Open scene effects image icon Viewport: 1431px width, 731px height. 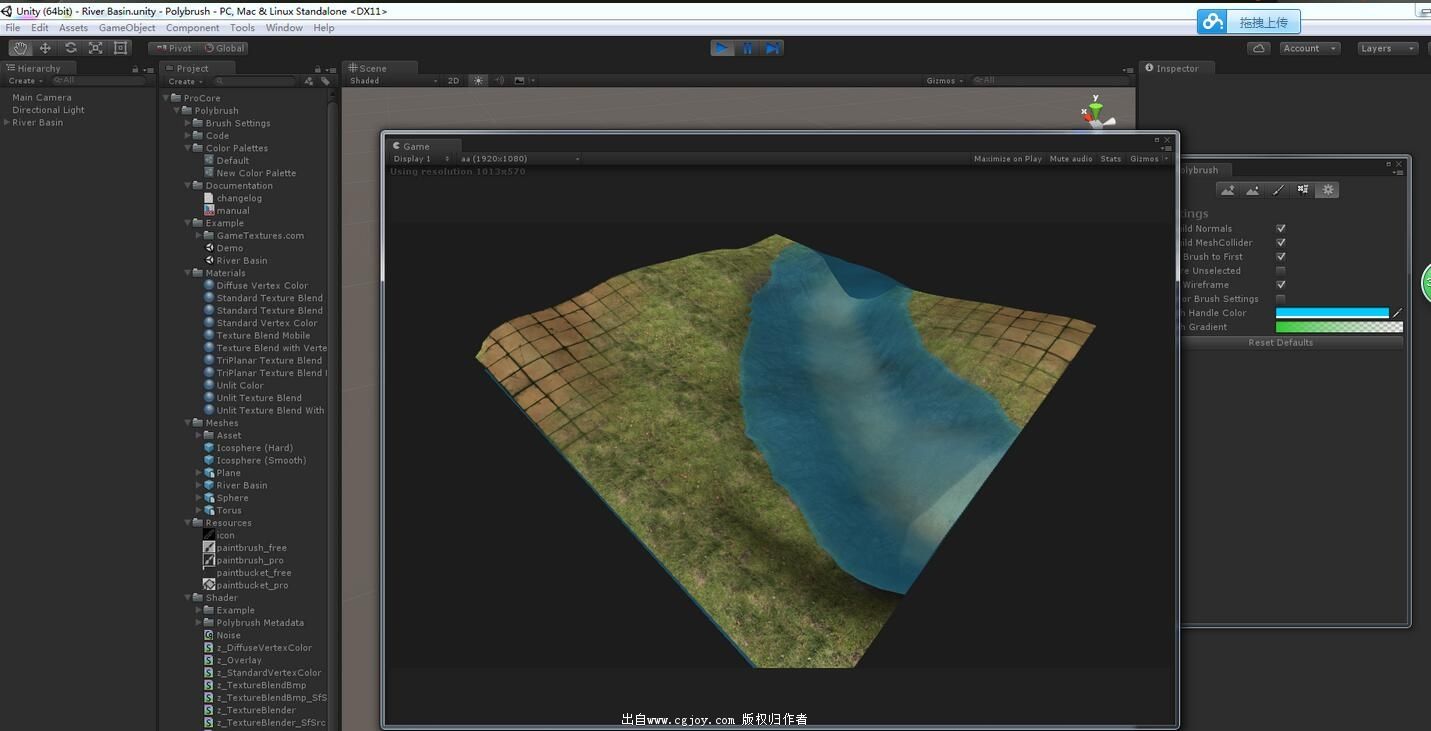tap(520, 81)
